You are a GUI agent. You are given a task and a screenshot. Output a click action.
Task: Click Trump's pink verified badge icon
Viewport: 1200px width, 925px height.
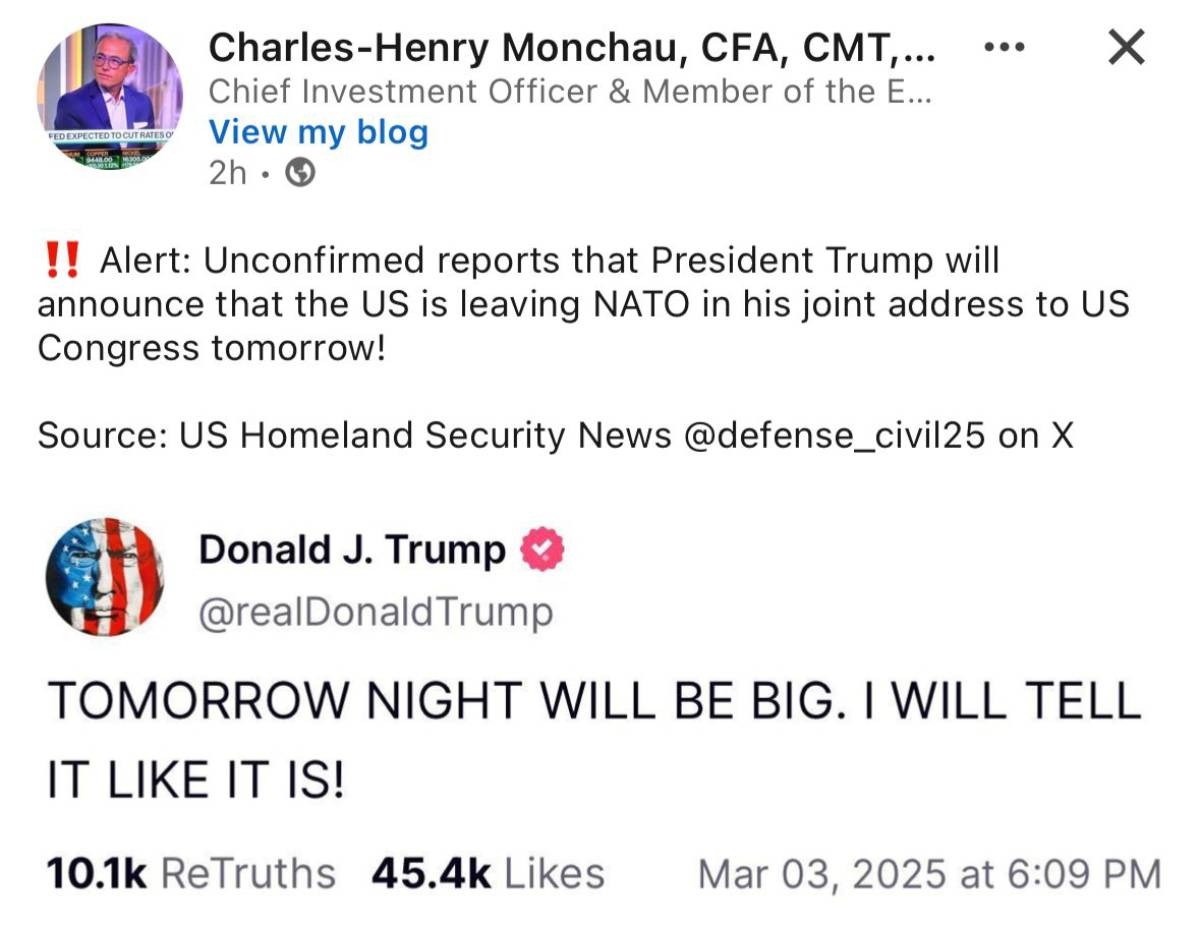click(543, 550)
